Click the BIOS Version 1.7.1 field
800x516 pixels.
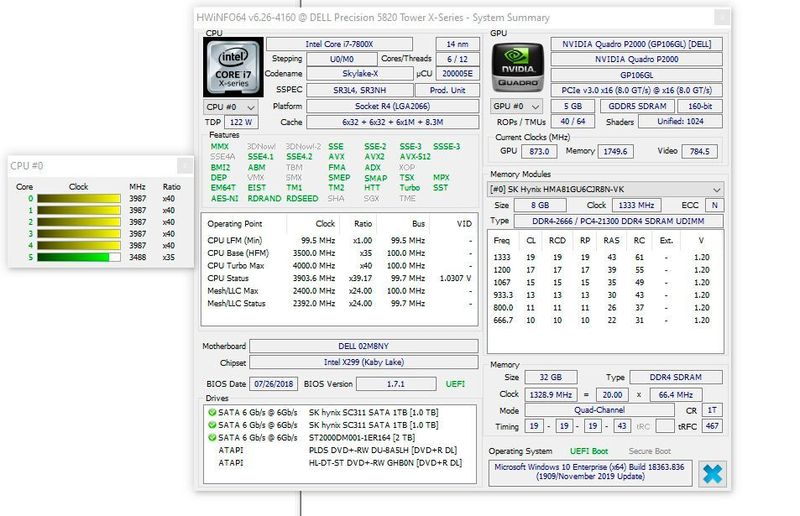click(396, 384)
